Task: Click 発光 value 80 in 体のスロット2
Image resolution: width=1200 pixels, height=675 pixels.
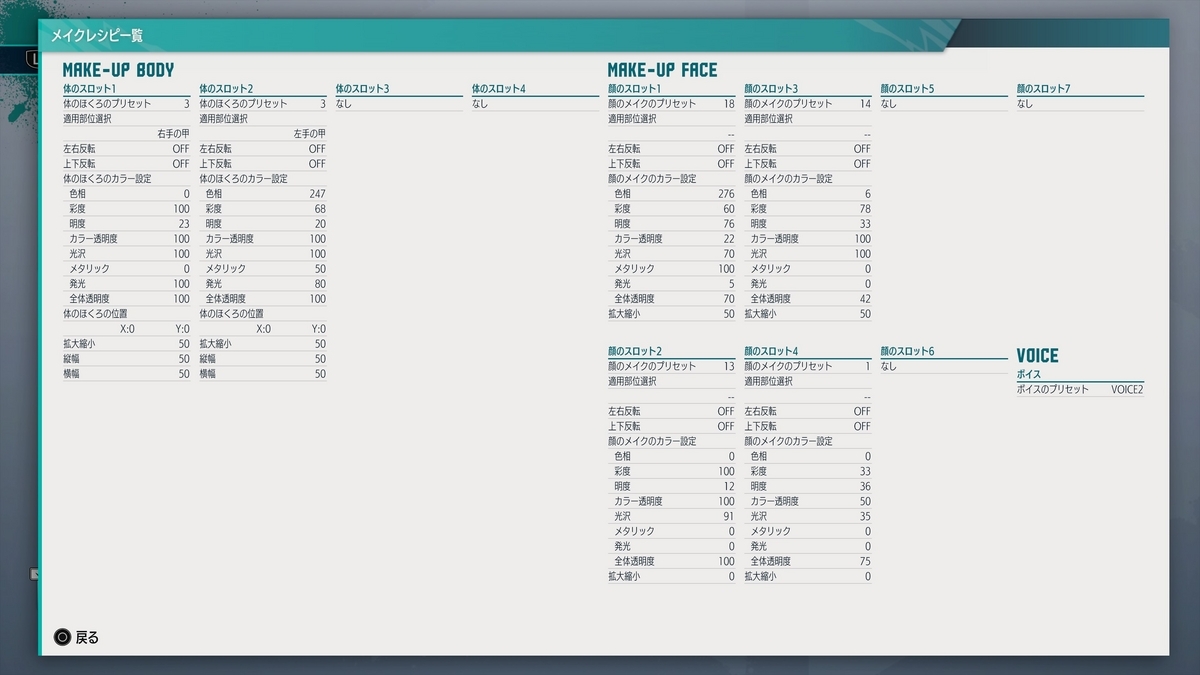Action: pyautogui.click(x=320, y=284)
